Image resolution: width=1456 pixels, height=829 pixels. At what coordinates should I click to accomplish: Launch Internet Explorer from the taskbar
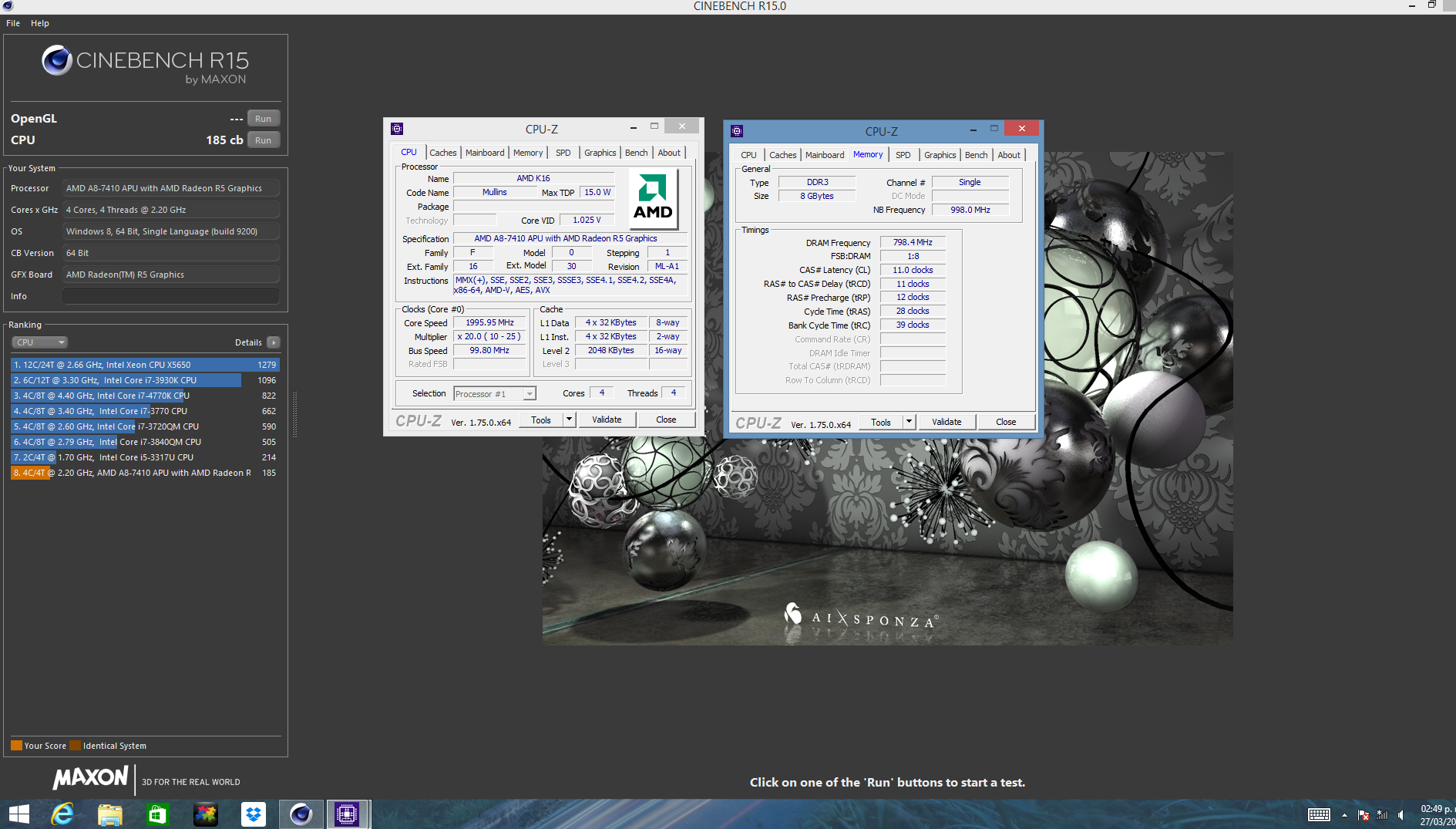(x=62, y=814)
